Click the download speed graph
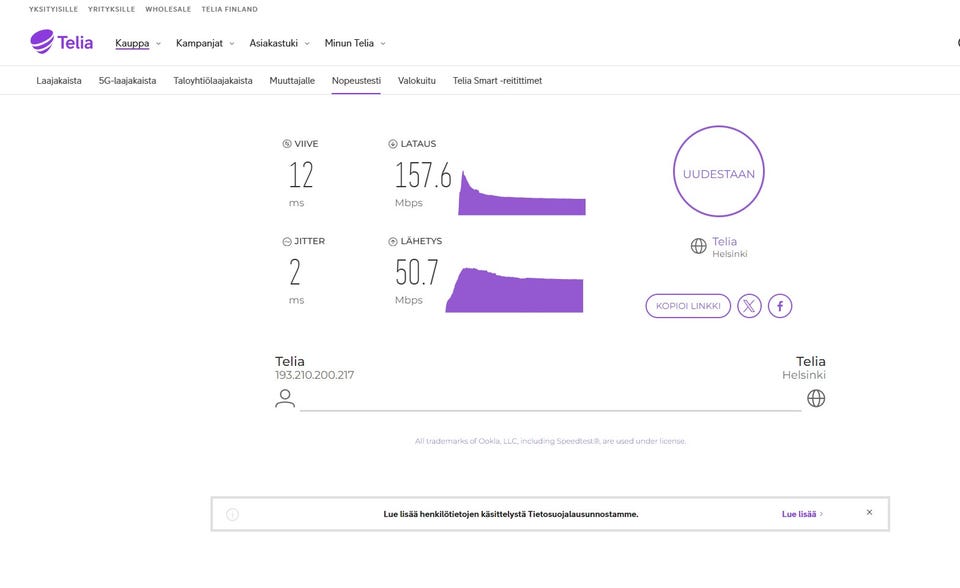 click(522, 193)
